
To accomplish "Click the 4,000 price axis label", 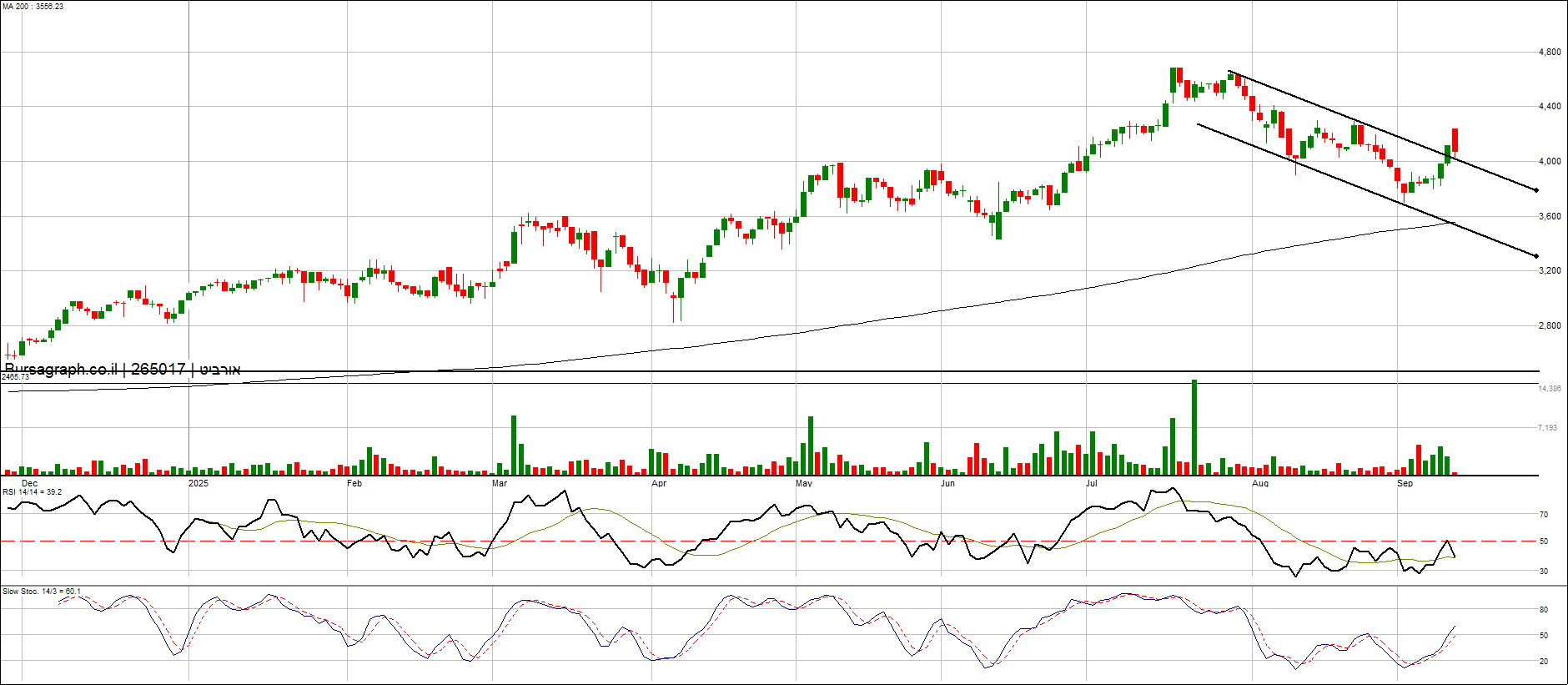I will (1550, 162).
